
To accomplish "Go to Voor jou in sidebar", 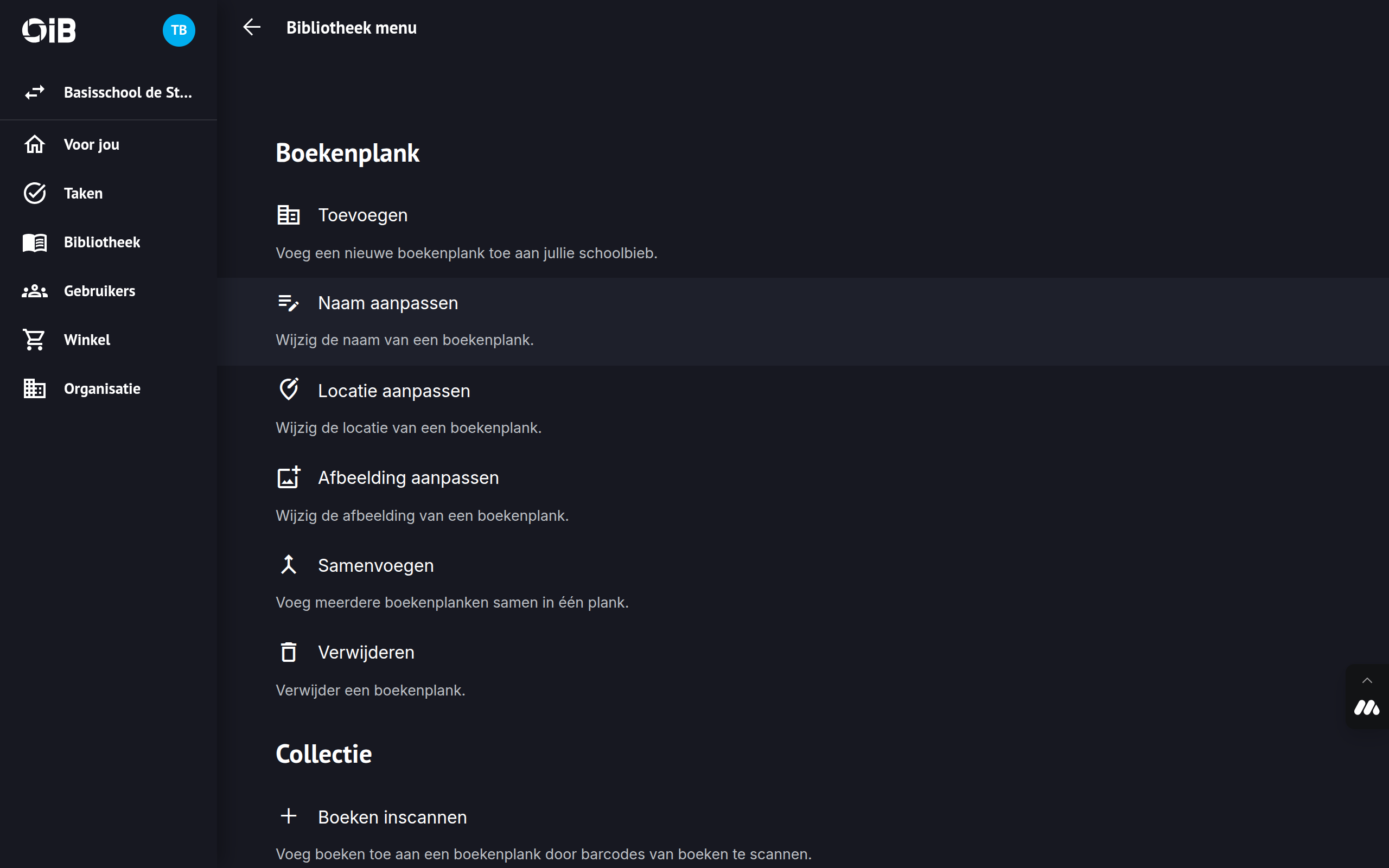I will pyautogui.click(x=91, y=145).
